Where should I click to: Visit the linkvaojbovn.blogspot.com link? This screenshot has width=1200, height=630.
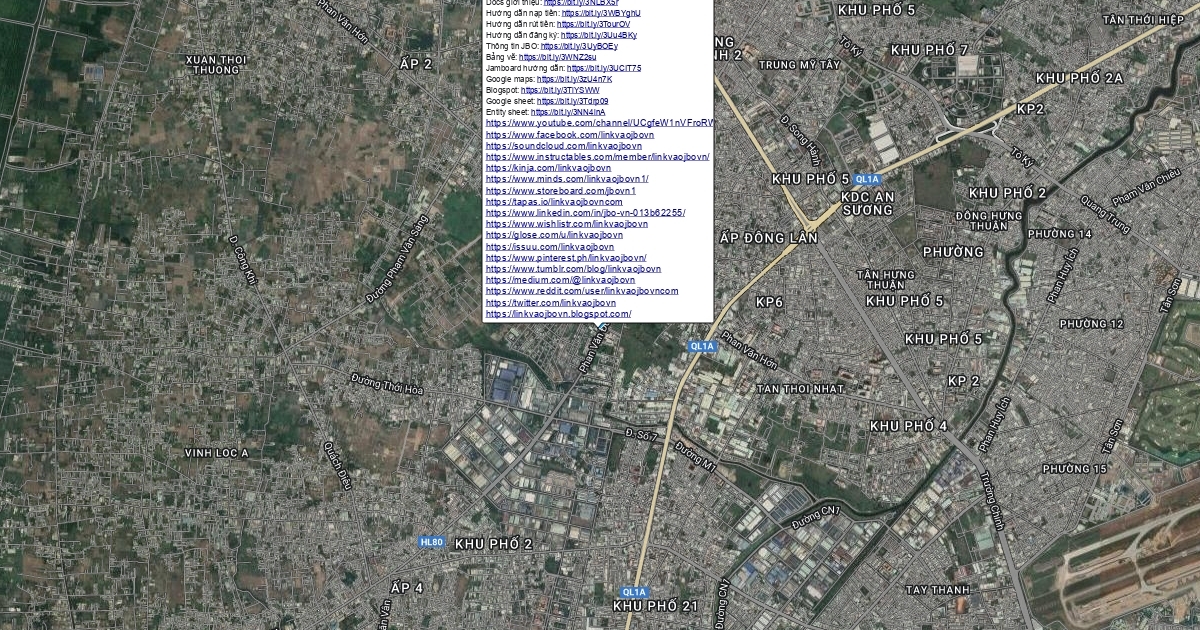tap(558, 314)
